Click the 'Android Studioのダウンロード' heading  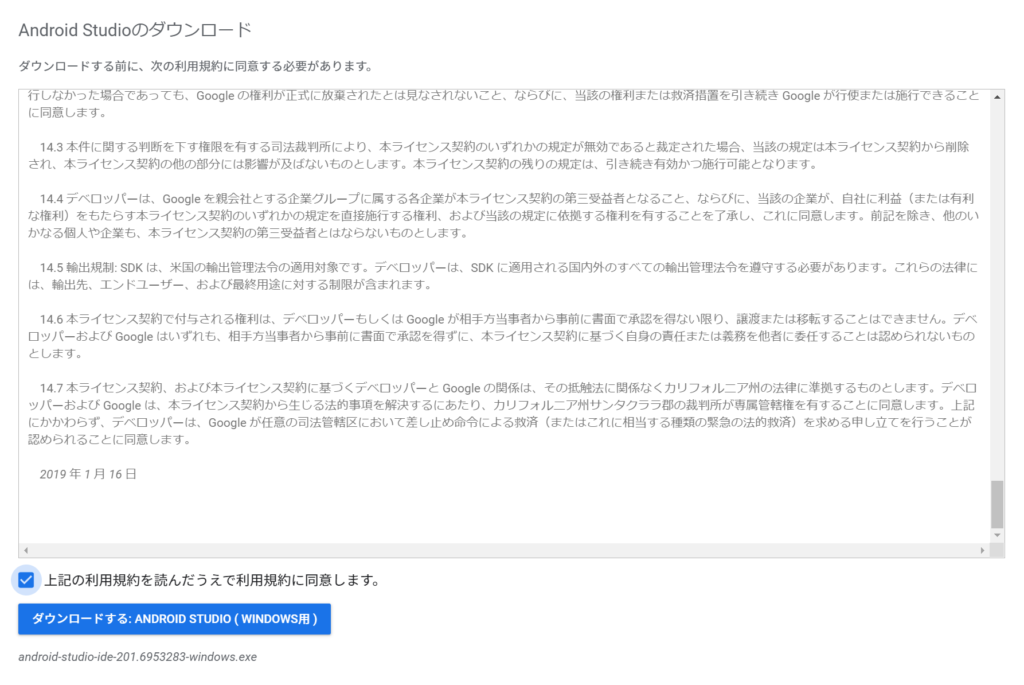click(135, 30)
